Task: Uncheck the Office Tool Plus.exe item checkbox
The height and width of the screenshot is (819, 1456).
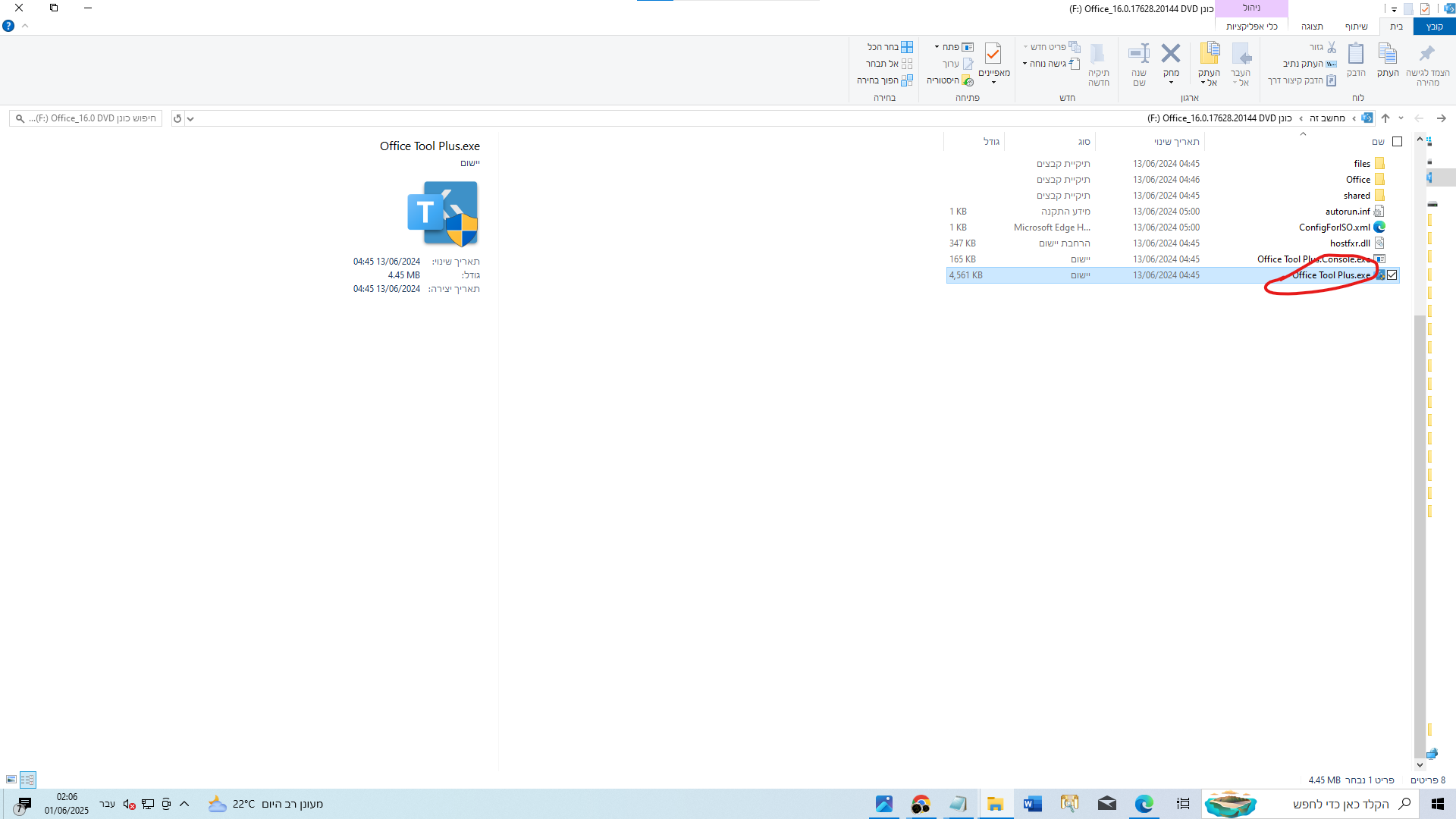Action: click(1392, 275)
